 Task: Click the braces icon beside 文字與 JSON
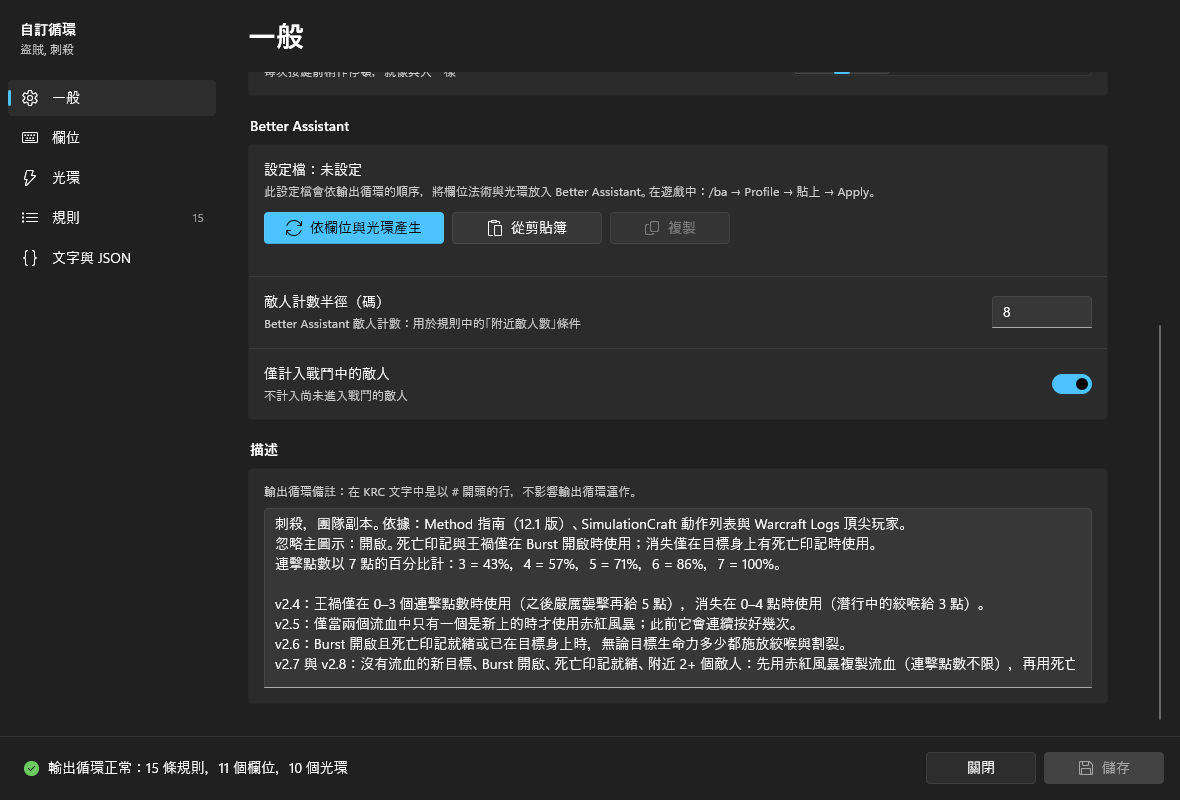point(30,257)
